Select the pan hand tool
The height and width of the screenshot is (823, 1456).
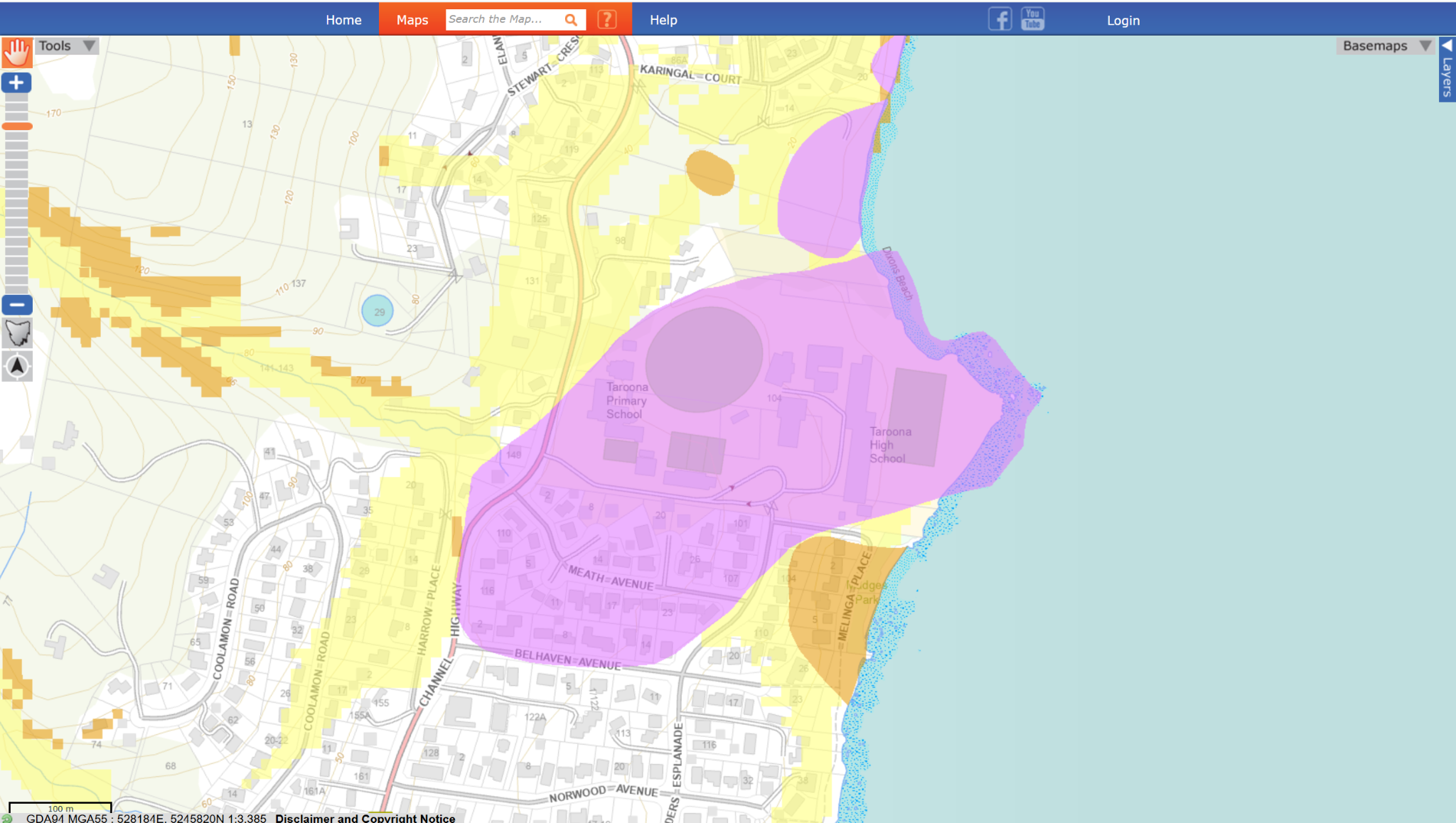pyautogui.click(x=17, y=53)
